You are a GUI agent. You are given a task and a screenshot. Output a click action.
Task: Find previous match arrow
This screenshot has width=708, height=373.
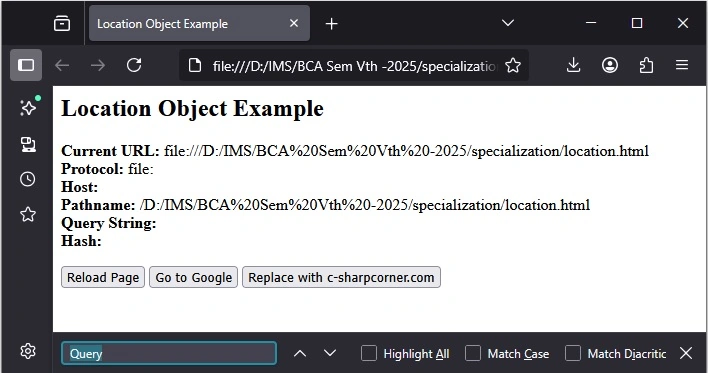300,354
